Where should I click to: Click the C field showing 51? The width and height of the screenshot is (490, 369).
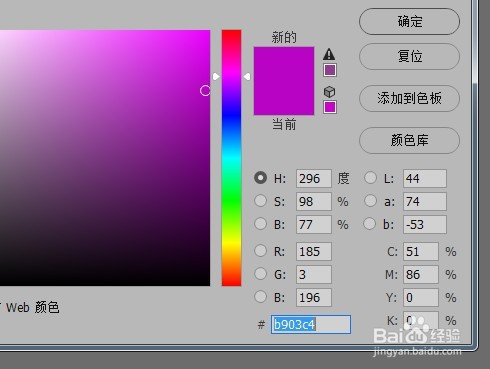click(421, 251)
